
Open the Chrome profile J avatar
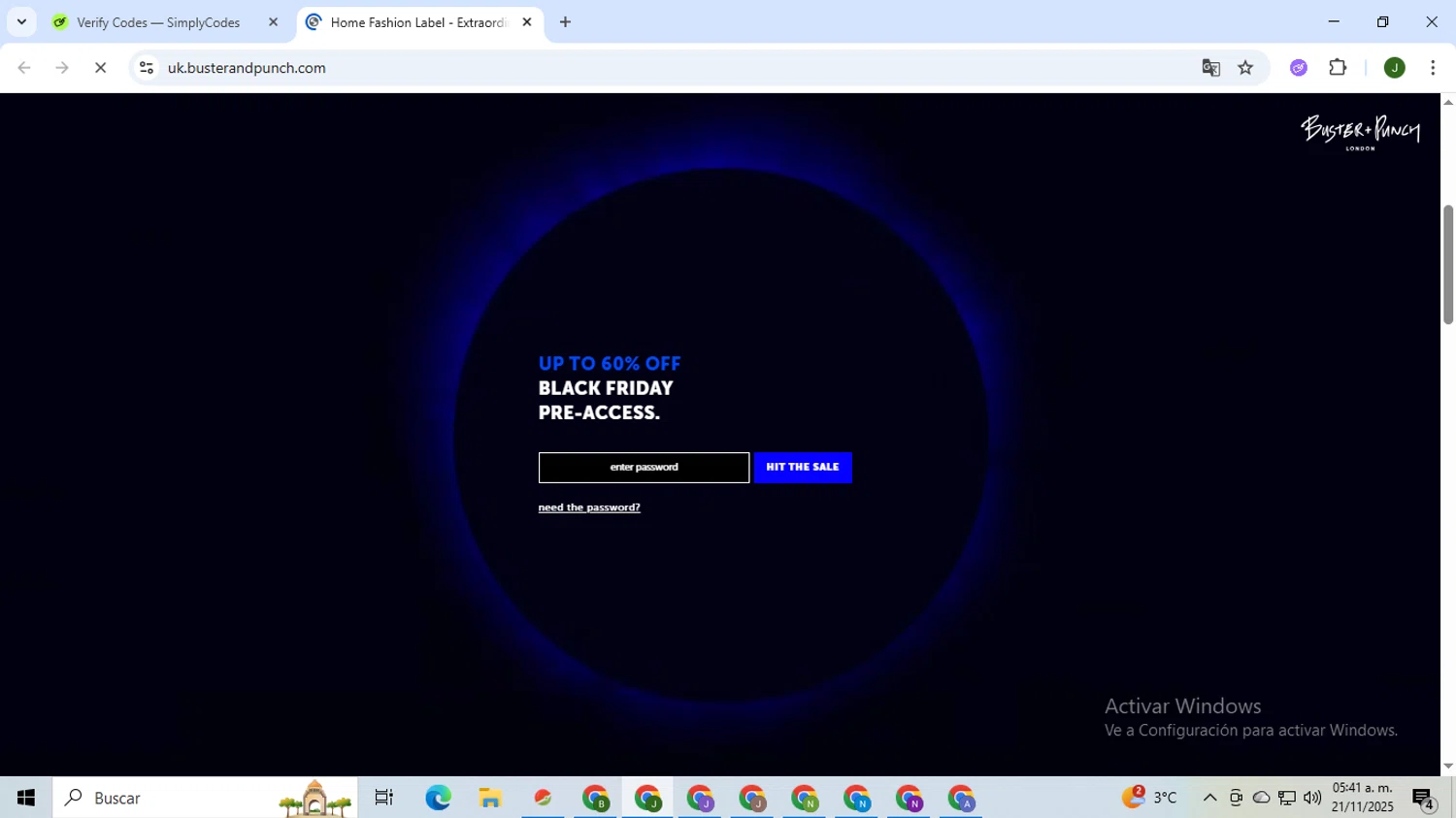click(1395, 68)
